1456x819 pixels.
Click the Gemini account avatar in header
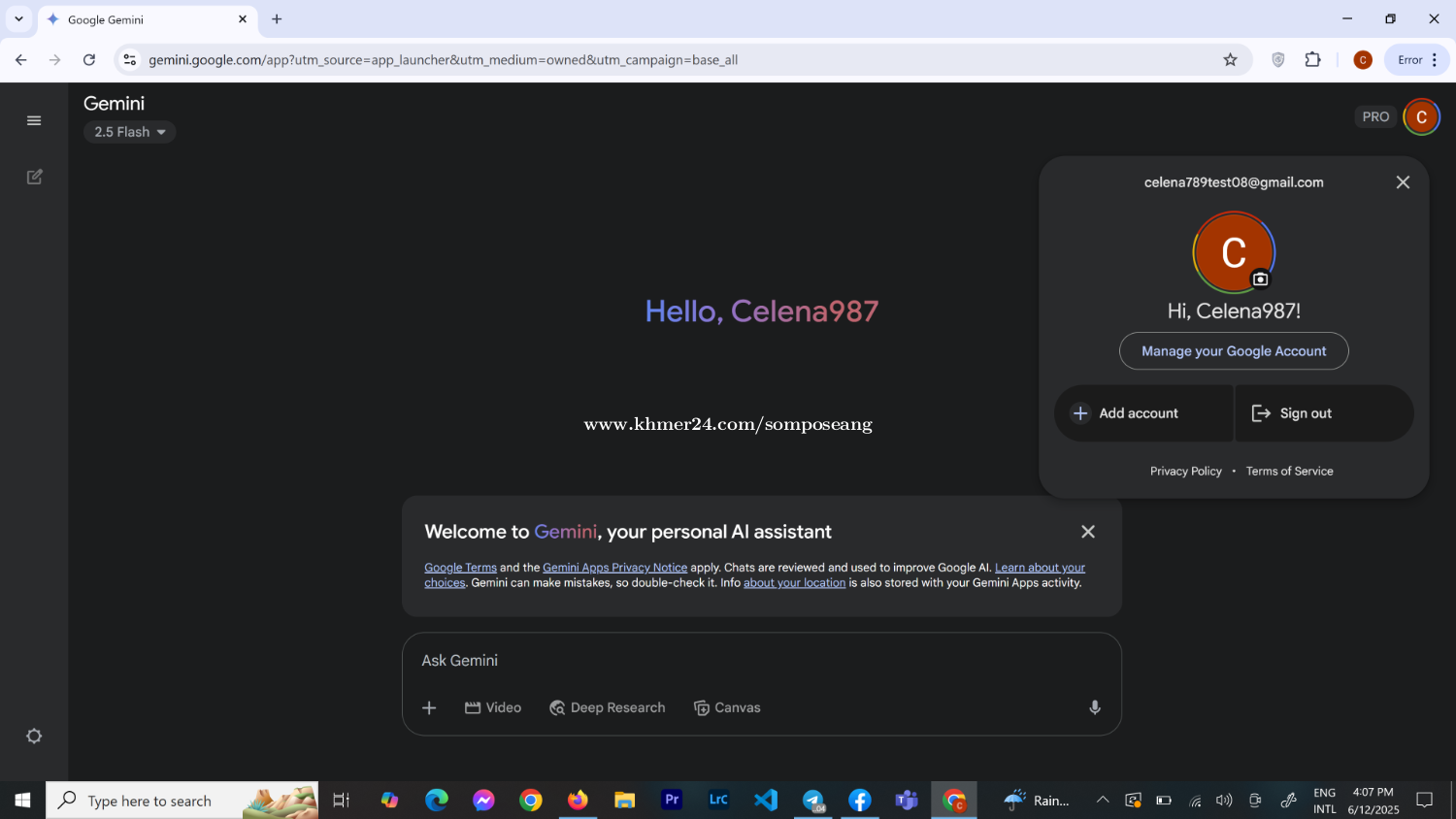tap(1421, 116)
